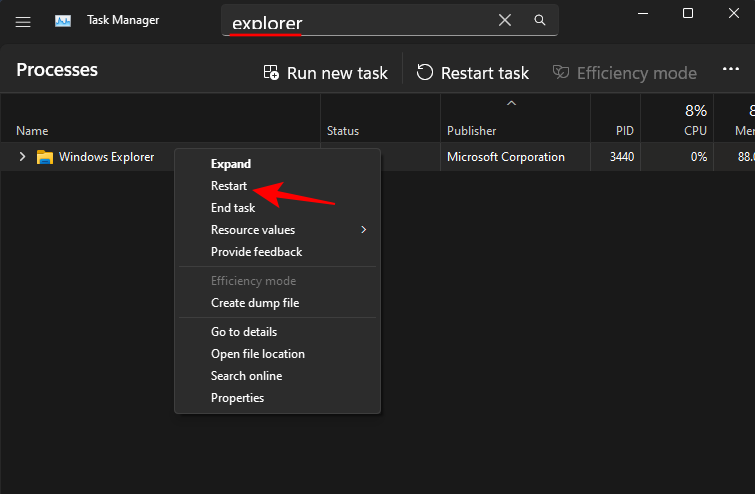Collapse the column header chevron

pyautogui.click(x=511, y=103)
